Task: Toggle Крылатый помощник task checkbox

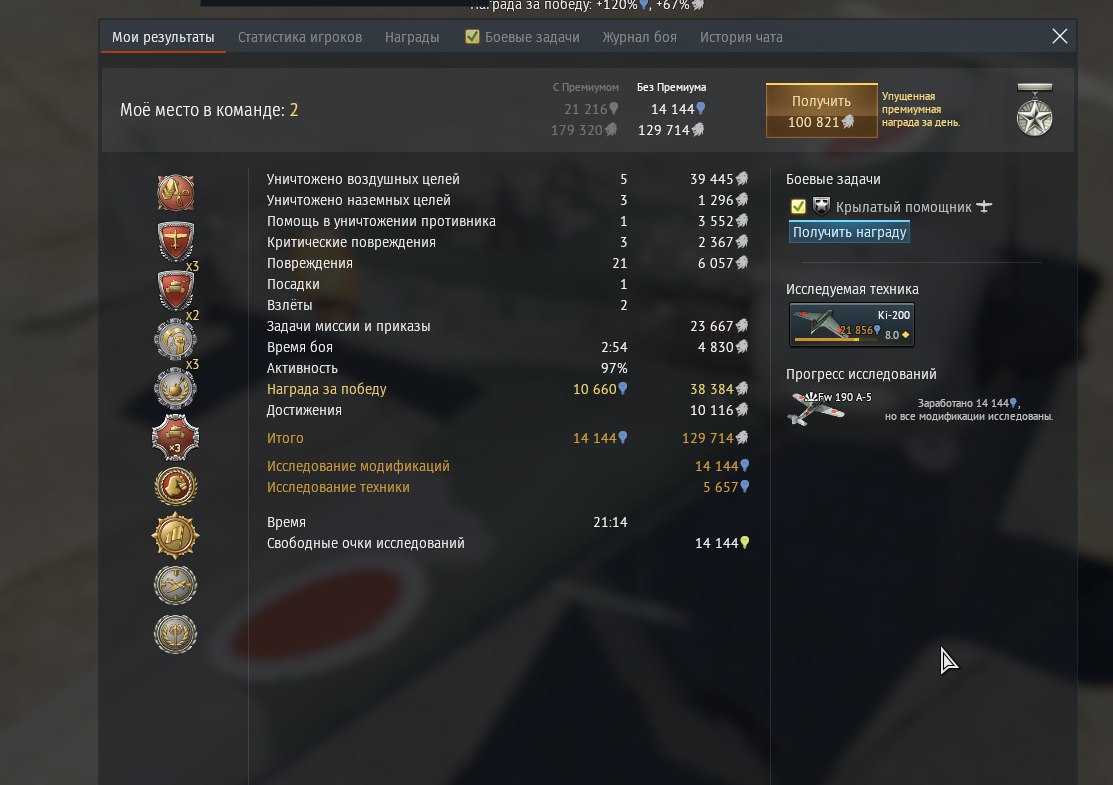Action: point(798,207)
